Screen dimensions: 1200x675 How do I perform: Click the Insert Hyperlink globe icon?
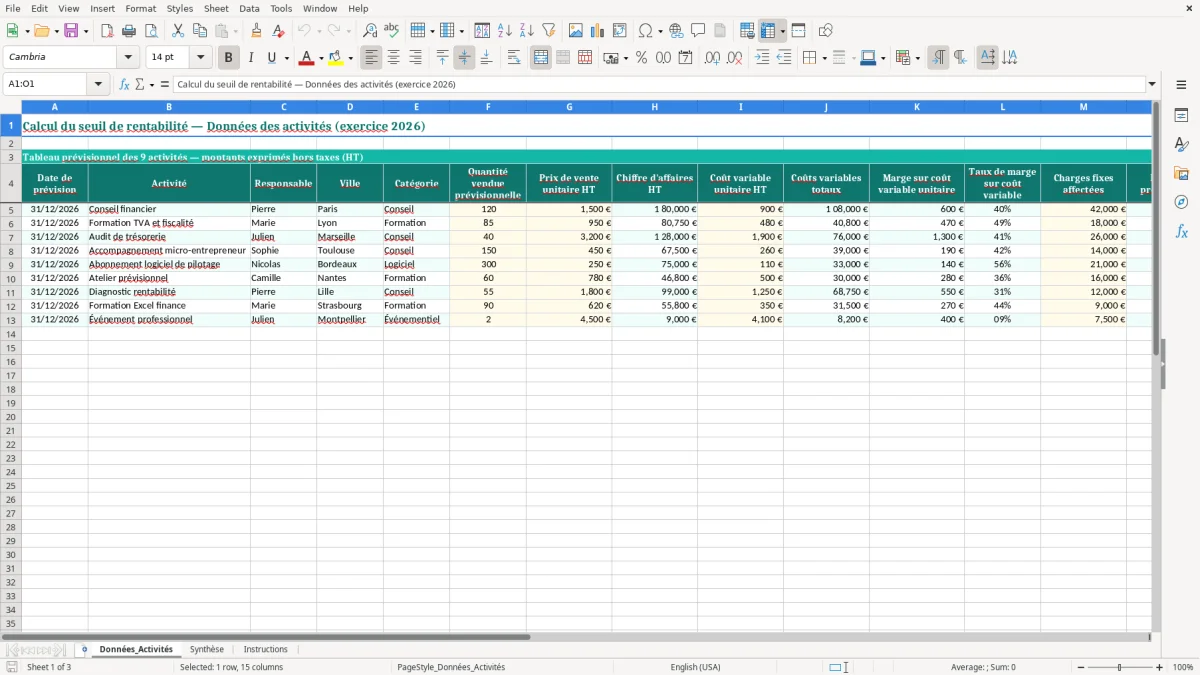(x=677, y=31)
